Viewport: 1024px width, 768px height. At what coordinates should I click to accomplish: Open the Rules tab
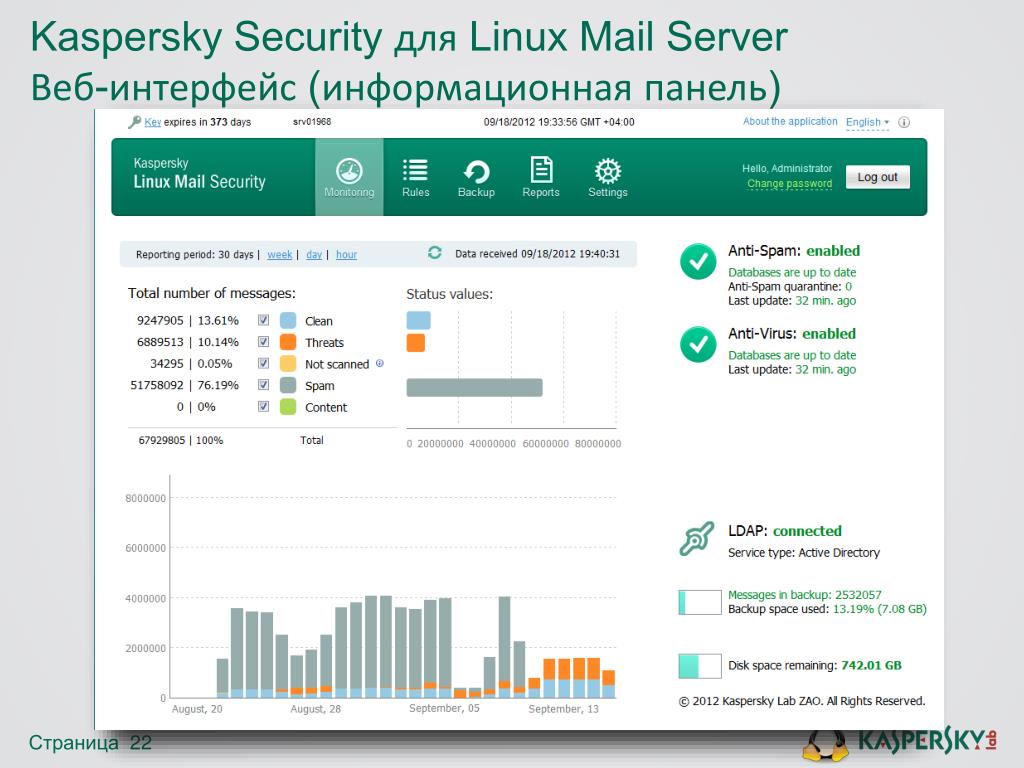415,177
